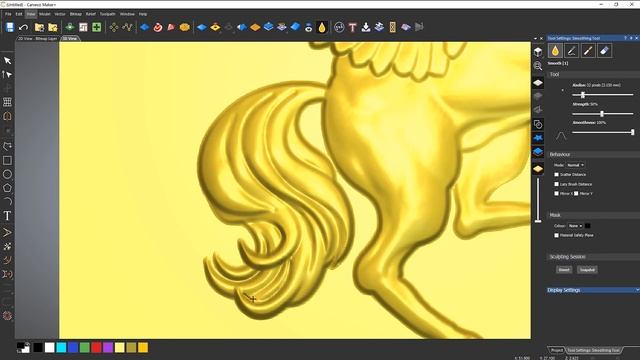Select the arc drawing tool
The width and height of the screenshot is (640, 360).
7,201
